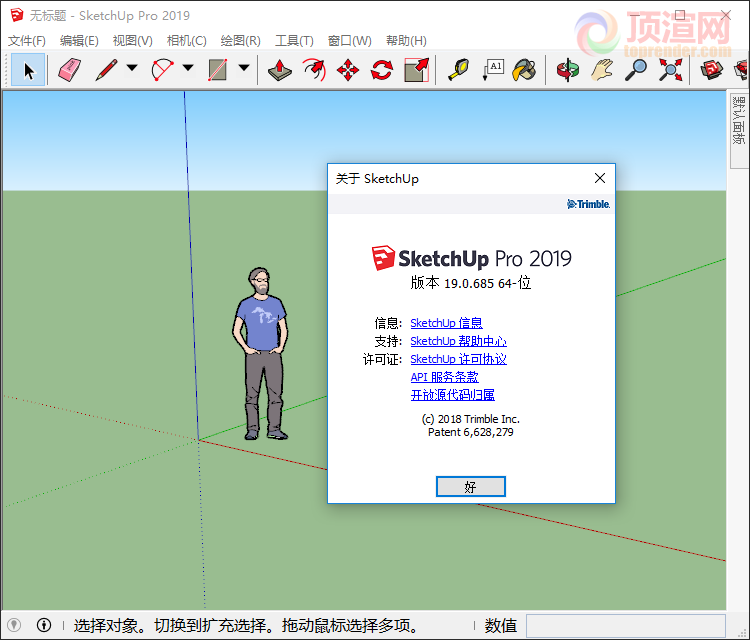750x640 pixels.
Task: Select the Arc tool
Action: (162, 70)
